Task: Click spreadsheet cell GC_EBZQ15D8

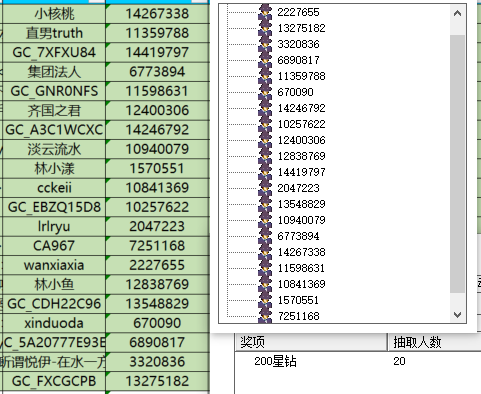Action: [54, 207]
